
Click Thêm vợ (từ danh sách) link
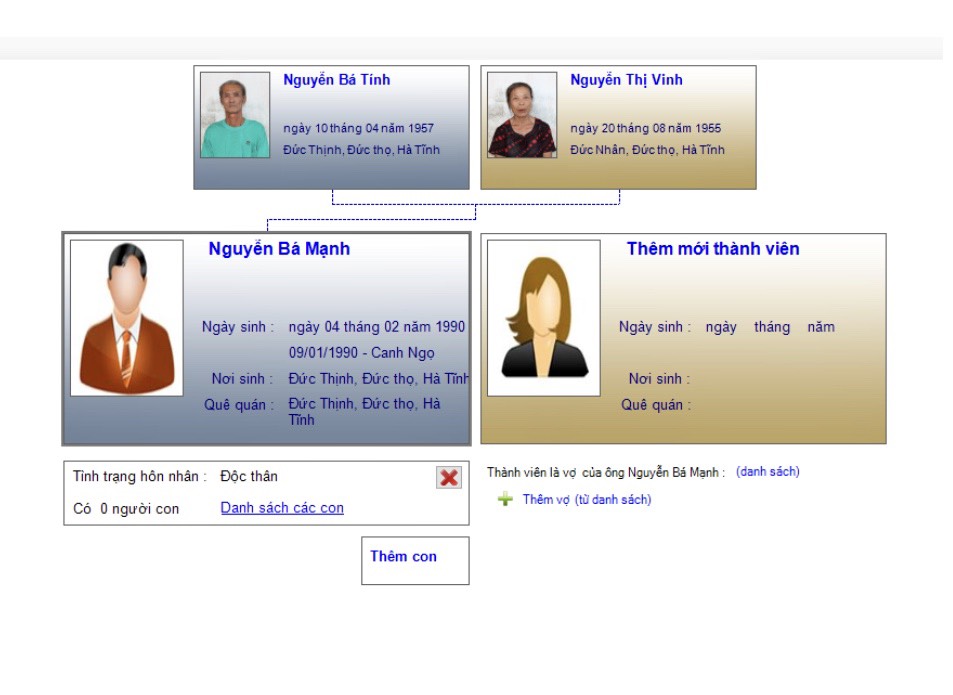tap(587, 499)
